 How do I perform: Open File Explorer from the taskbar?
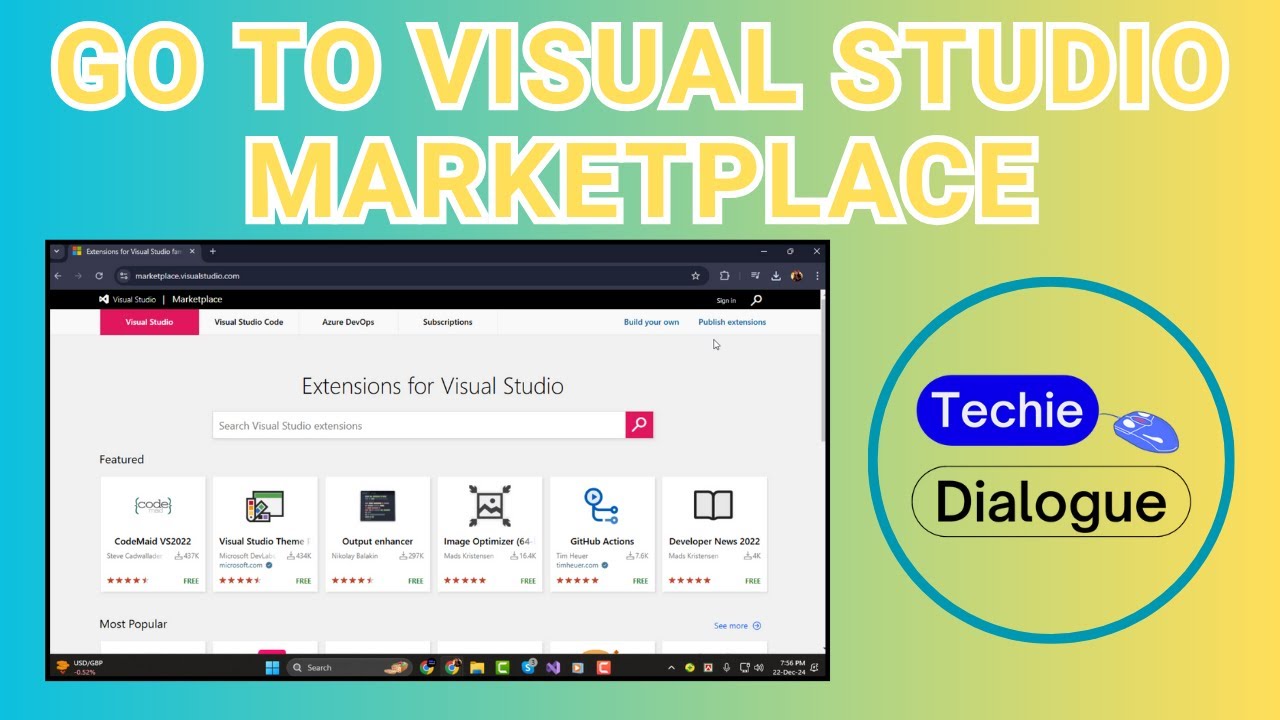[x=478, y=667]
